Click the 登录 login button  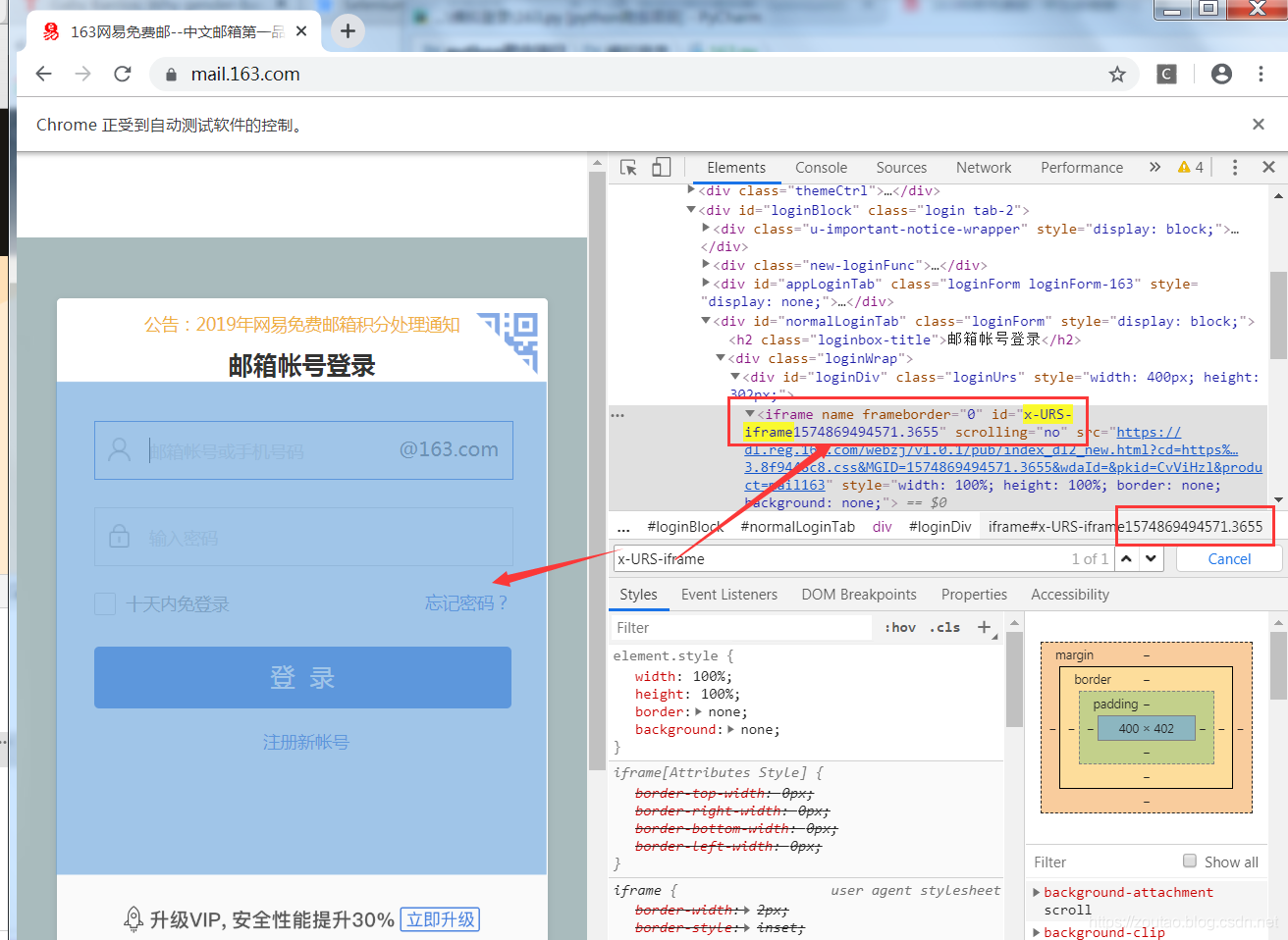click(x=302, y=677)
